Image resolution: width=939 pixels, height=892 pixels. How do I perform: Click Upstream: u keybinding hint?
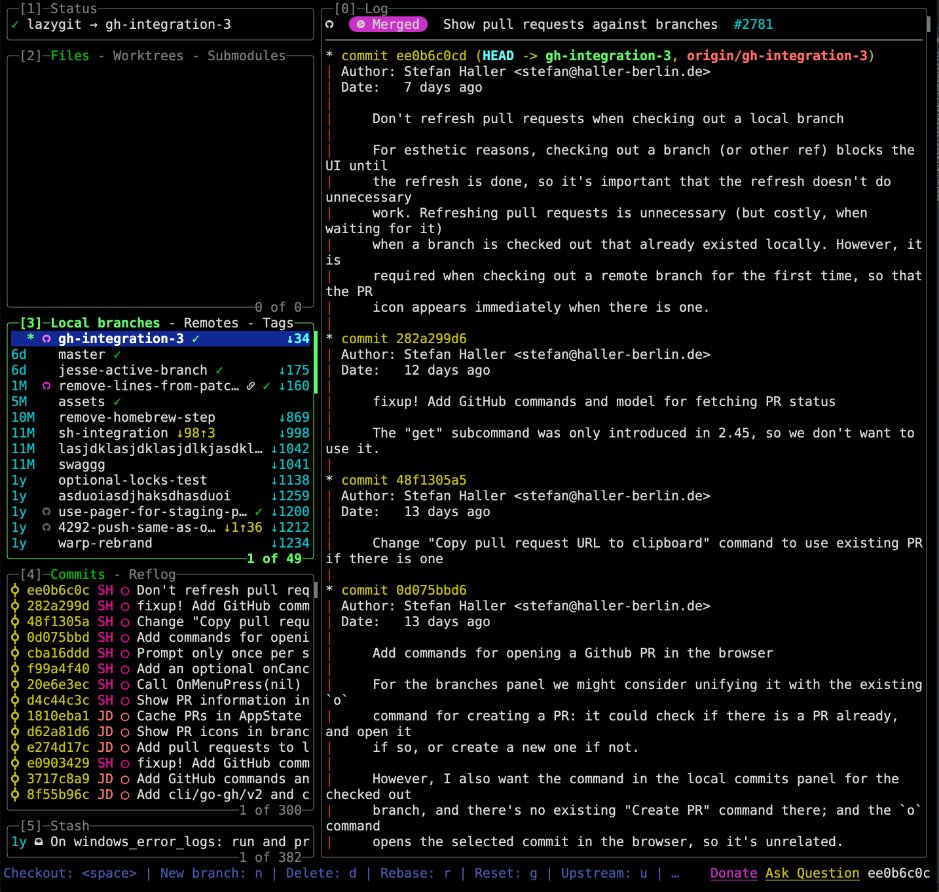[604, 873]
